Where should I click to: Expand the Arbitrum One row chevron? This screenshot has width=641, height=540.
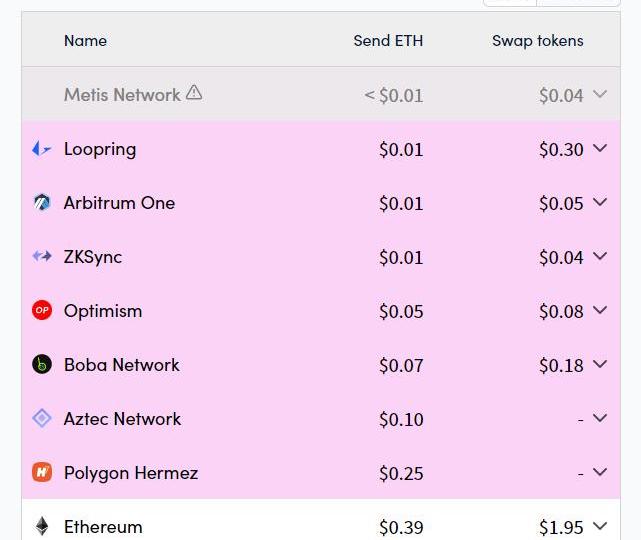pos(600,202)
